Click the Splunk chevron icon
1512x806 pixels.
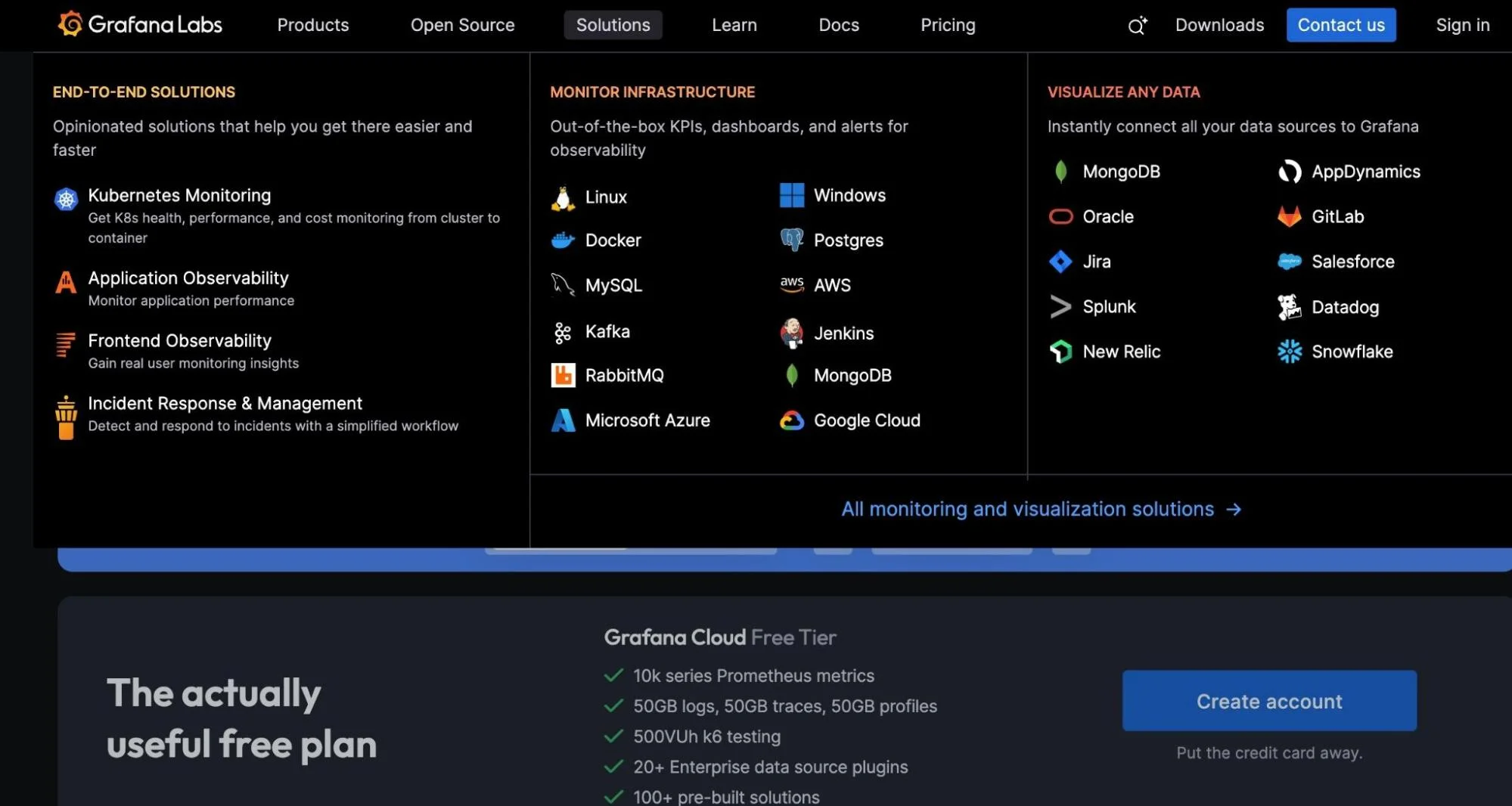(1060, 306)
